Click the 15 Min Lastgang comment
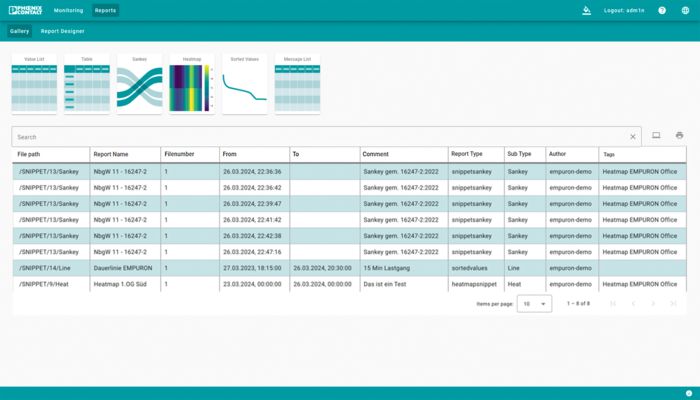700x400 pixels. [x=387, y=268]
